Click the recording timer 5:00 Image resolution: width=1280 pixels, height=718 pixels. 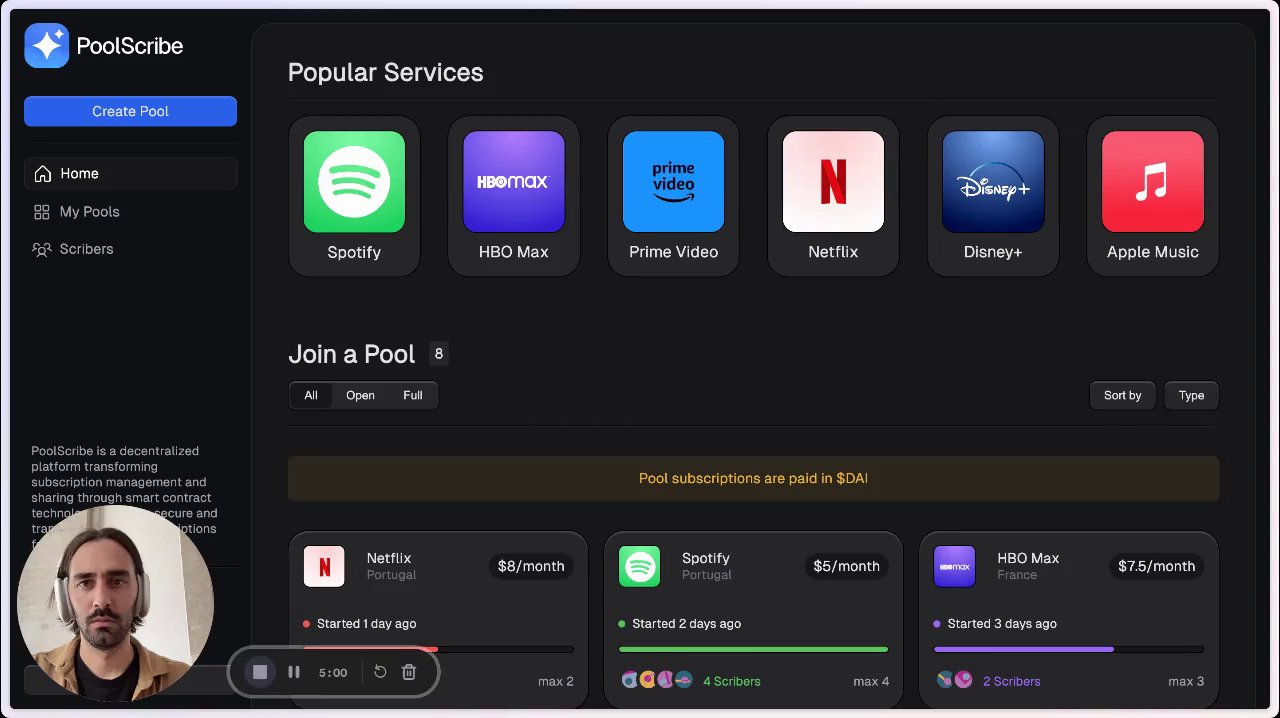pyautogui.click(x=333, y=672)
